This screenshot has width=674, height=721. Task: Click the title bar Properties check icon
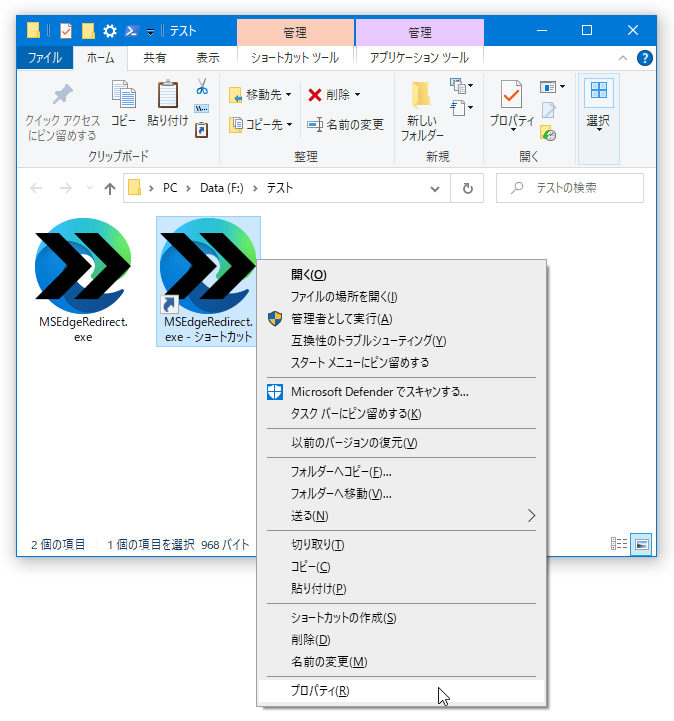(x=66, y=31)
